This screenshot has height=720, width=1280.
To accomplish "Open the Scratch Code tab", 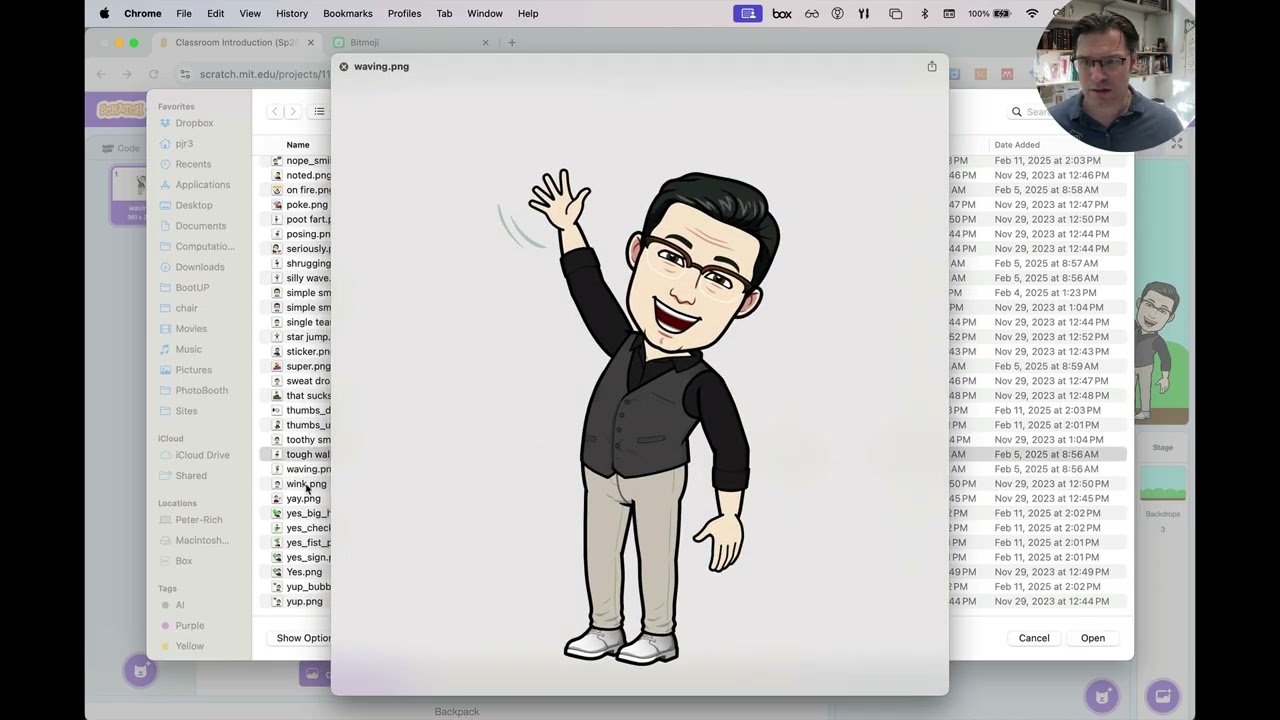I will tap(122, 148).
